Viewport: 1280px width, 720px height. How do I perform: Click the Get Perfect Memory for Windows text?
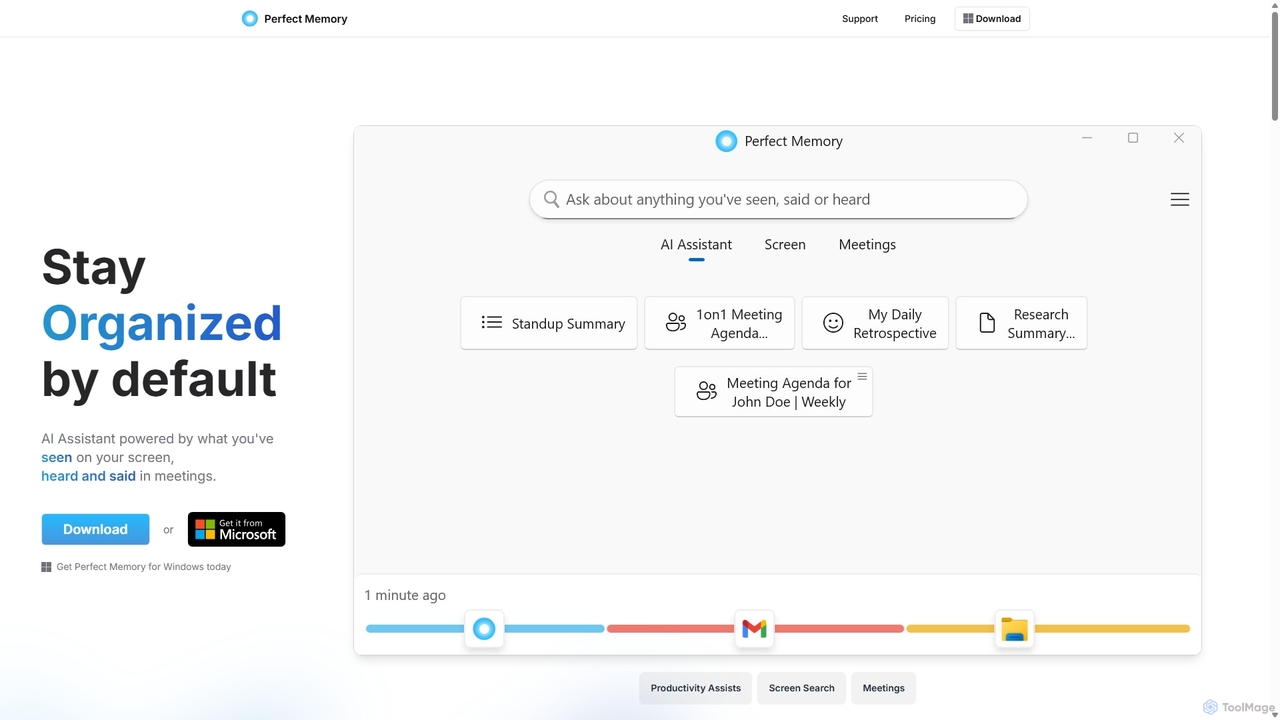[x=143, y=567]
